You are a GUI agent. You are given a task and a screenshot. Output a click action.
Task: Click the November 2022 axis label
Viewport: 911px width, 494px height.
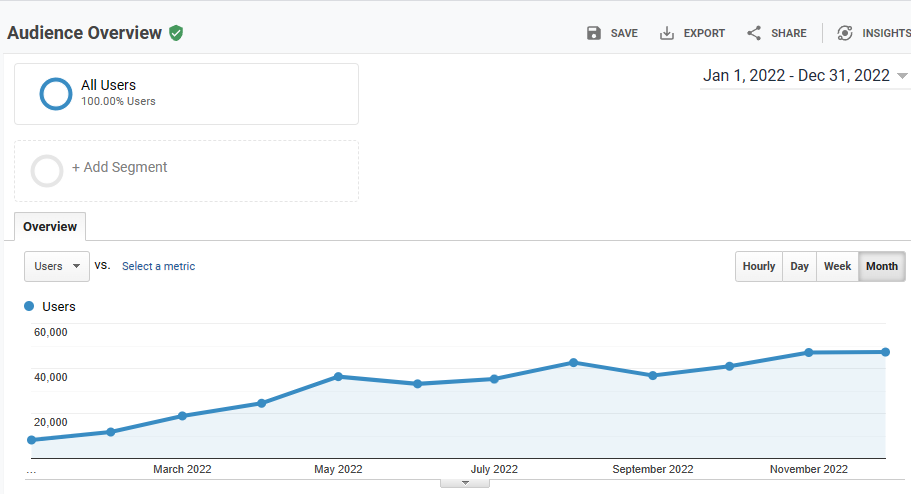(809, 469)
